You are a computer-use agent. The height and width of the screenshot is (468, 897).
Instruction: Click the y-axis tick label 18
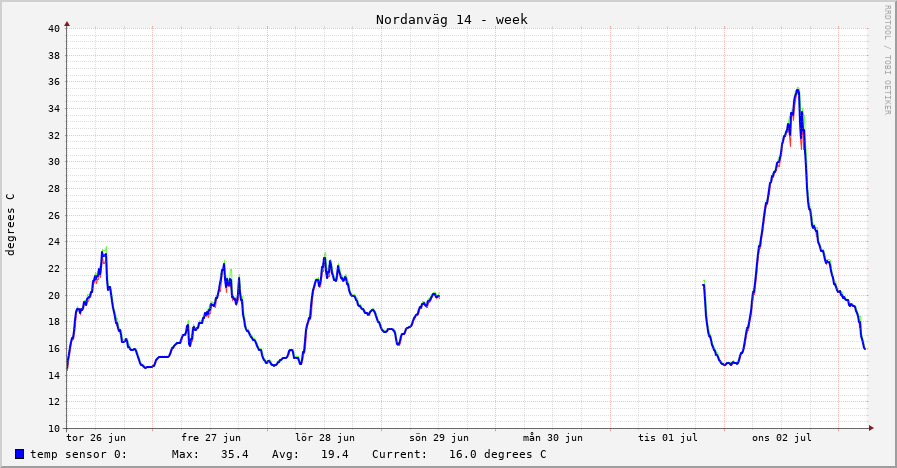tap(54, 322)
